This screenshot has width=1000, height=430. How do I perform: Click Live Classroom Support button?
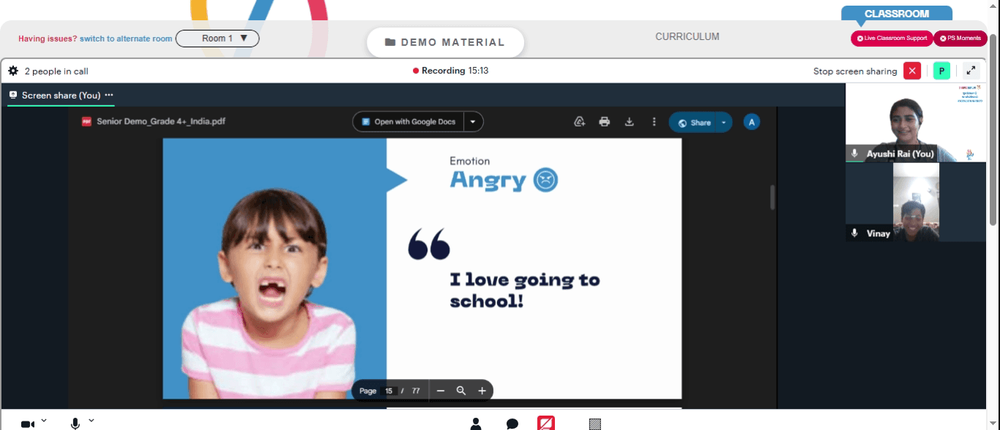(892, 38)
